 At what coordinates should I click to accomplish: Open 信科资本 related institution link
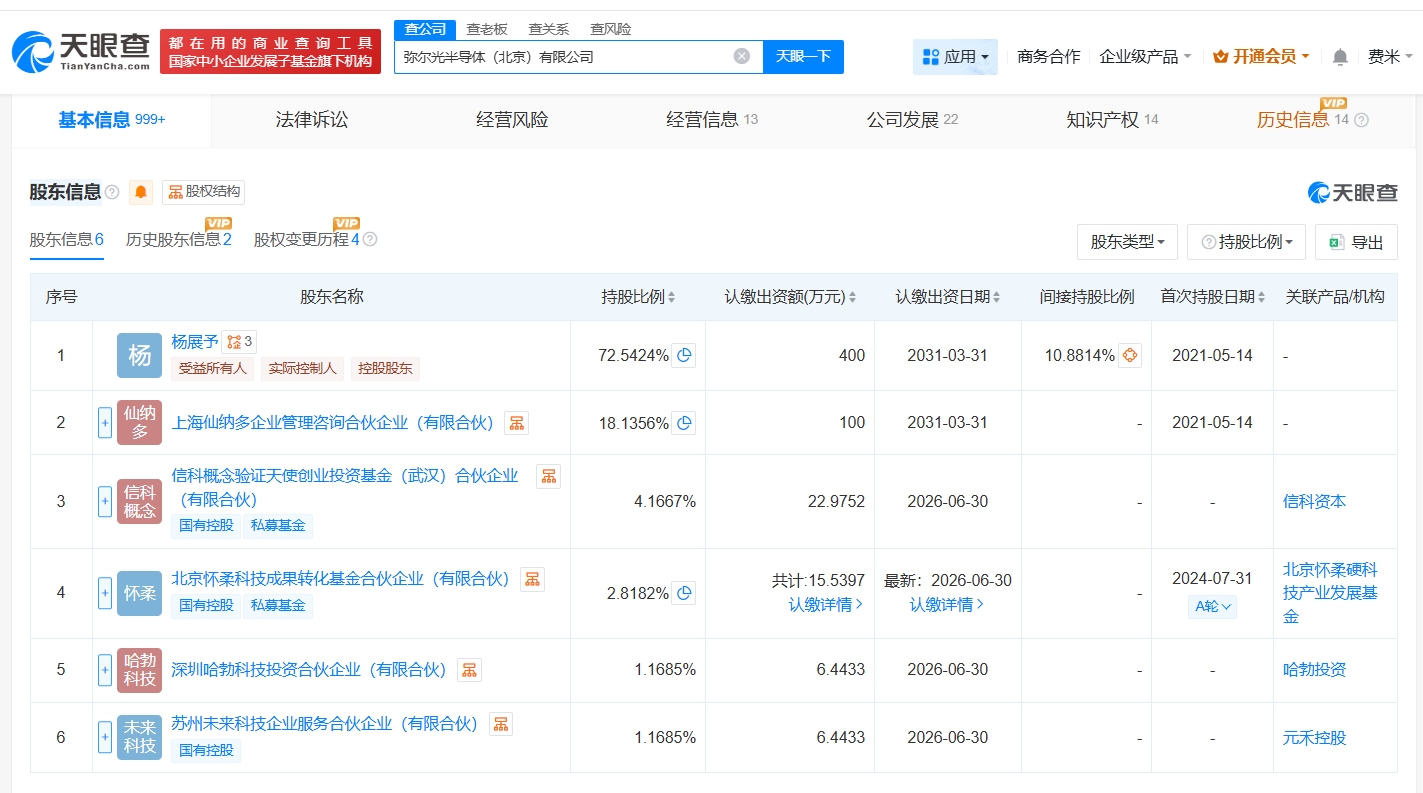[1314, 501]
